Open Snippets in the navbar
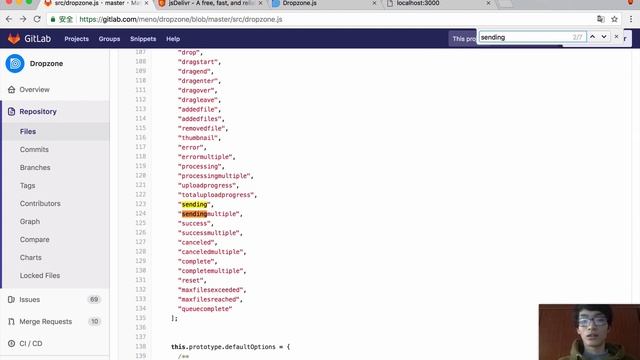Viewport: 640px width, 360px height. click(143, 39)
